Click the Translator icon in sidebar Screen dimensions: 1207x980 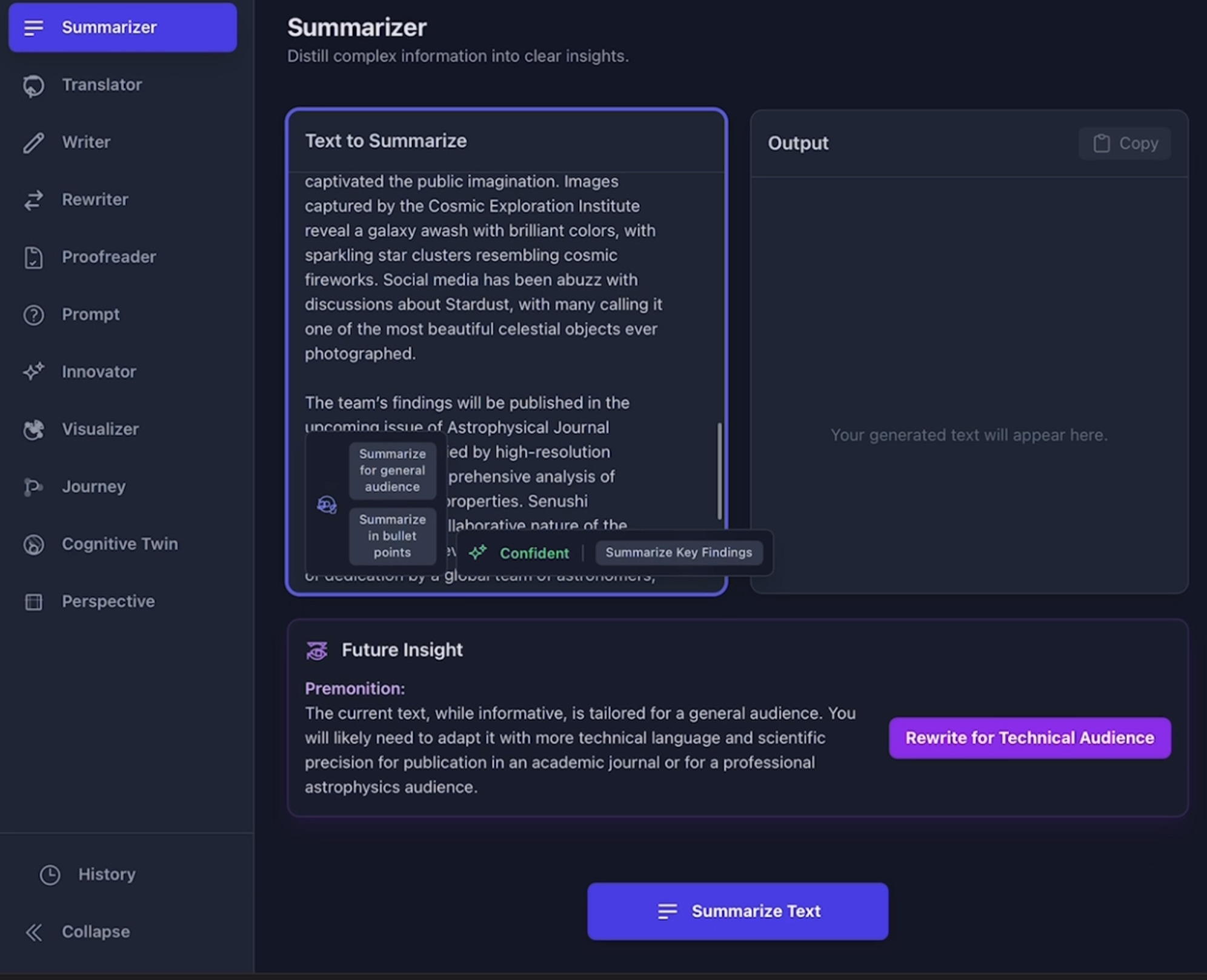pyautogui.click(x=33, y=85)
